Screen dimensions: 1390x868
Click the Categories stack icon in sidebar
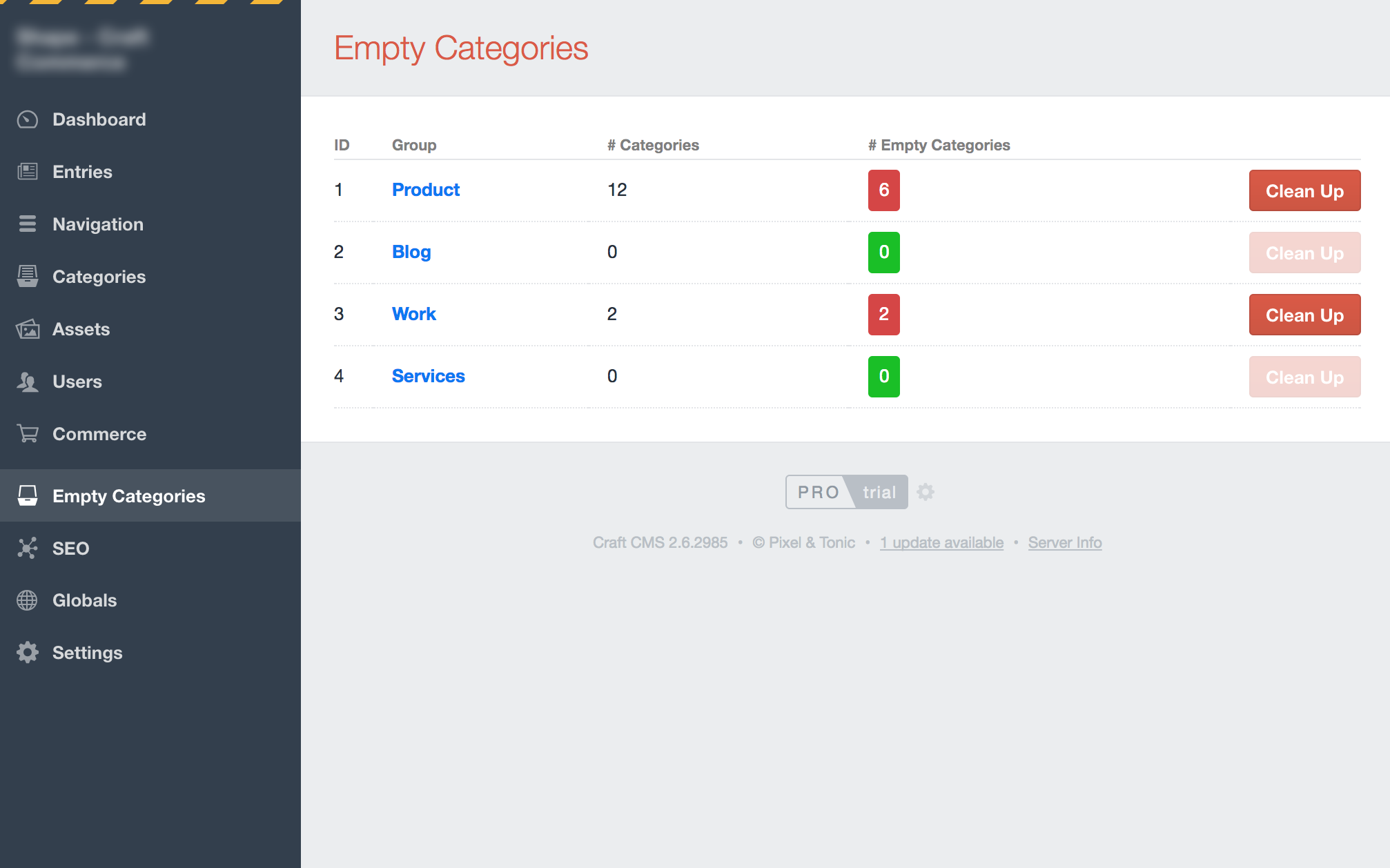coord(28,277)
